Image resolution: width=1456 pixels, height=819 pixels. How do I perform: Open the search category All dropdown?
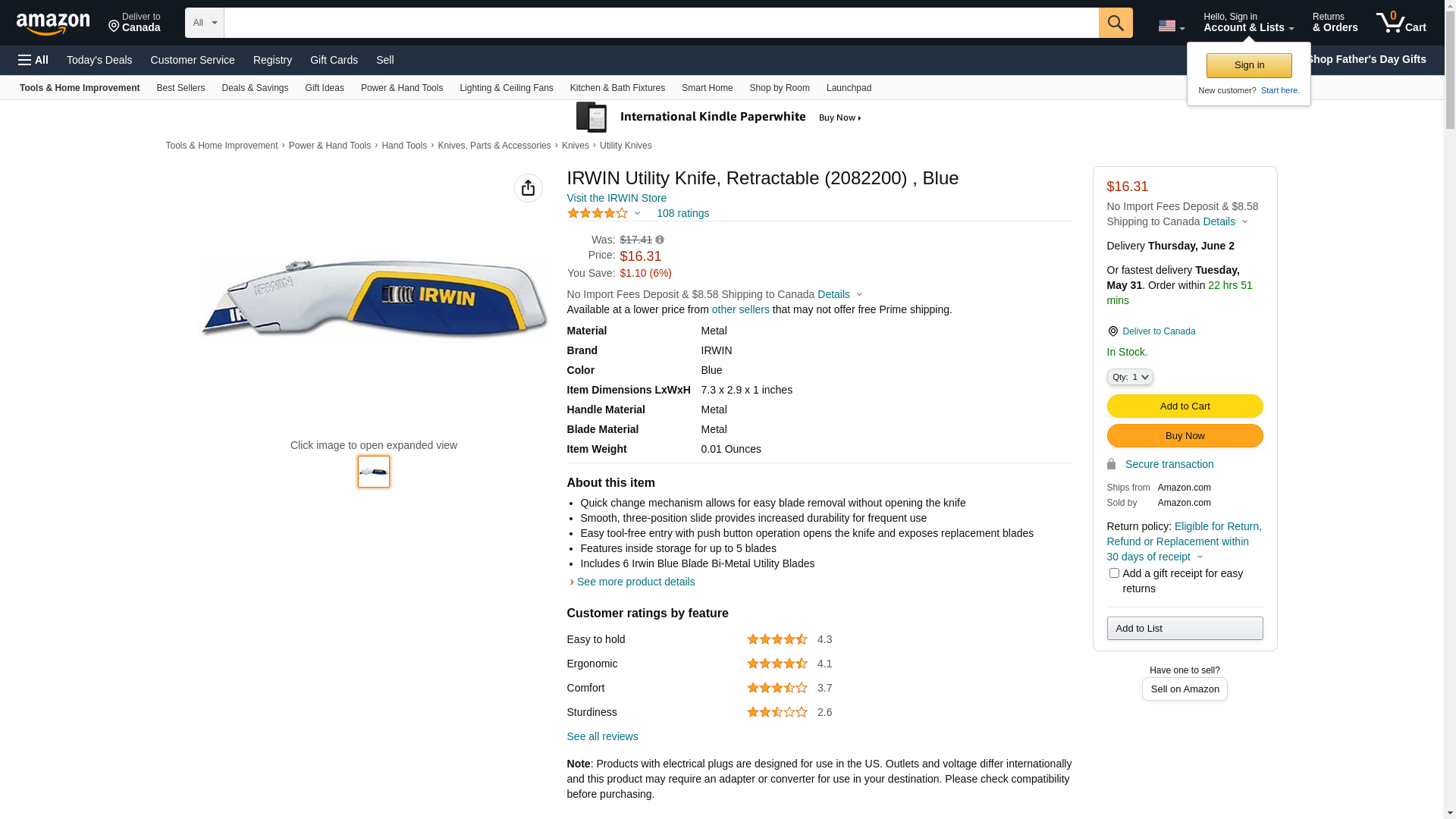point(204,23)
